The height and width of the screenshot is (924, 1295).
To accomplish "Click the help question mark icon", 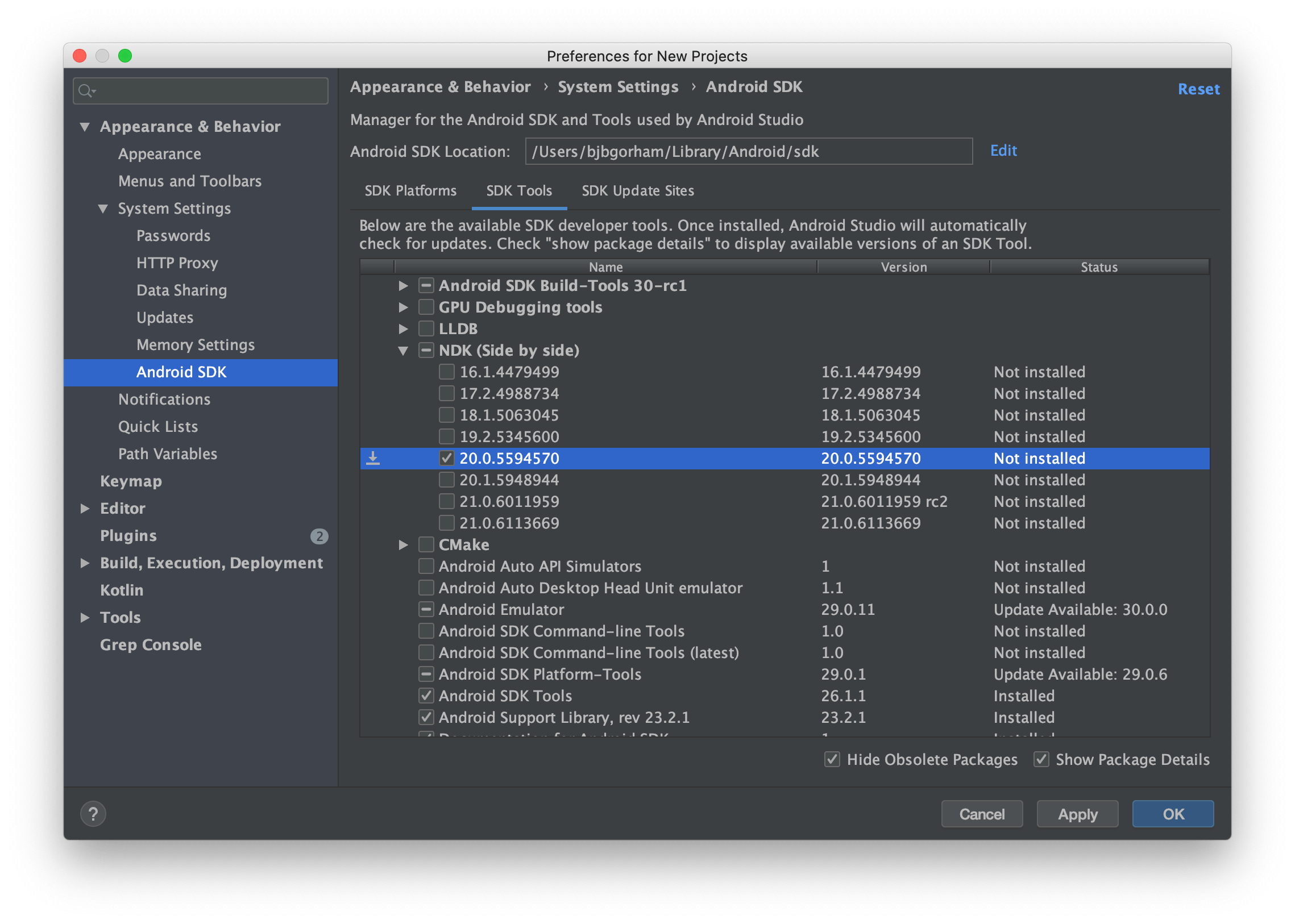I will (x=93, y=814).
